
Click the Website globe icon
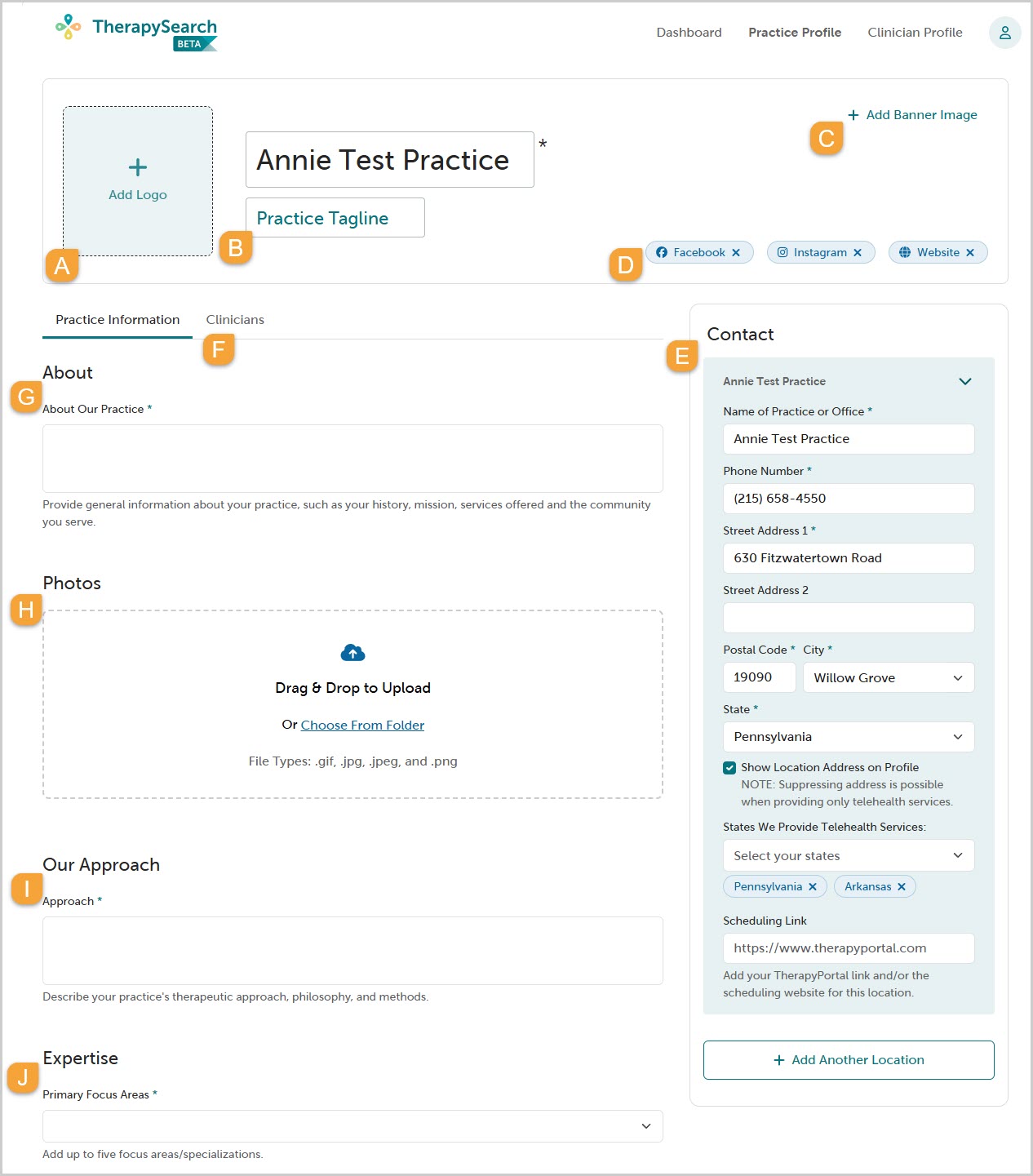tap(905, 253)
